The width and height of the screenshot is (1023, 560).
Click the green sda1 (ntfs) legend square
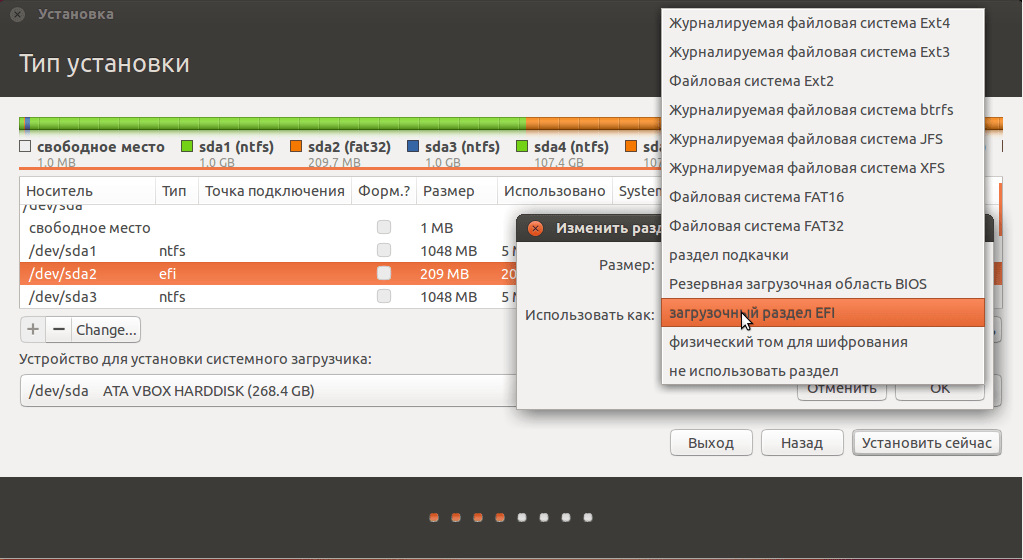187,147
